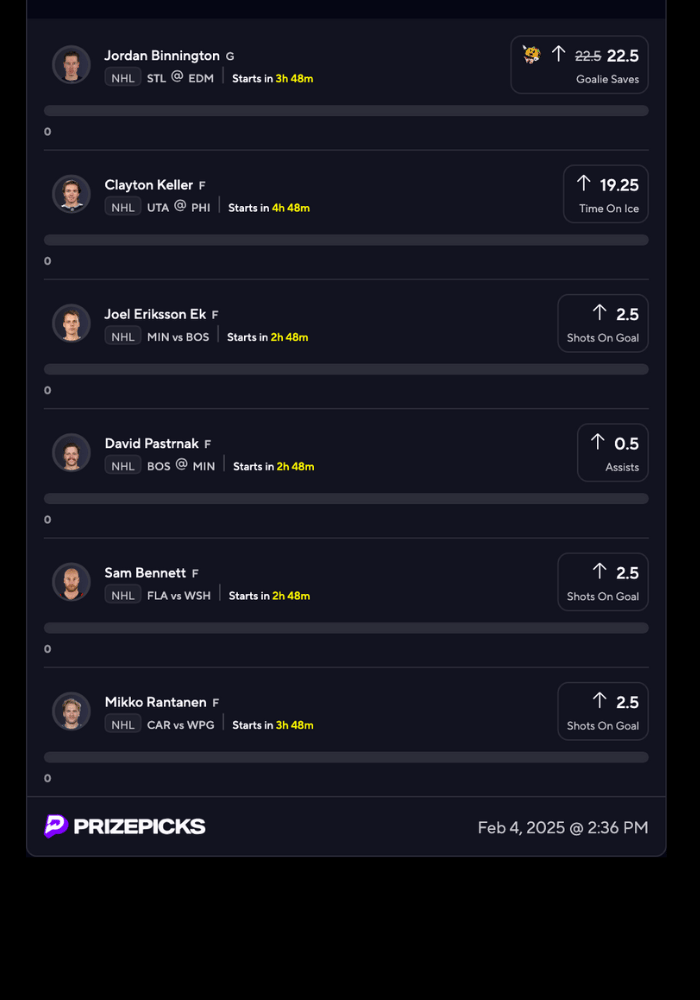
Task: Click the NHL tag beside UTA @ PHI
Action: [x=123, y=207]
